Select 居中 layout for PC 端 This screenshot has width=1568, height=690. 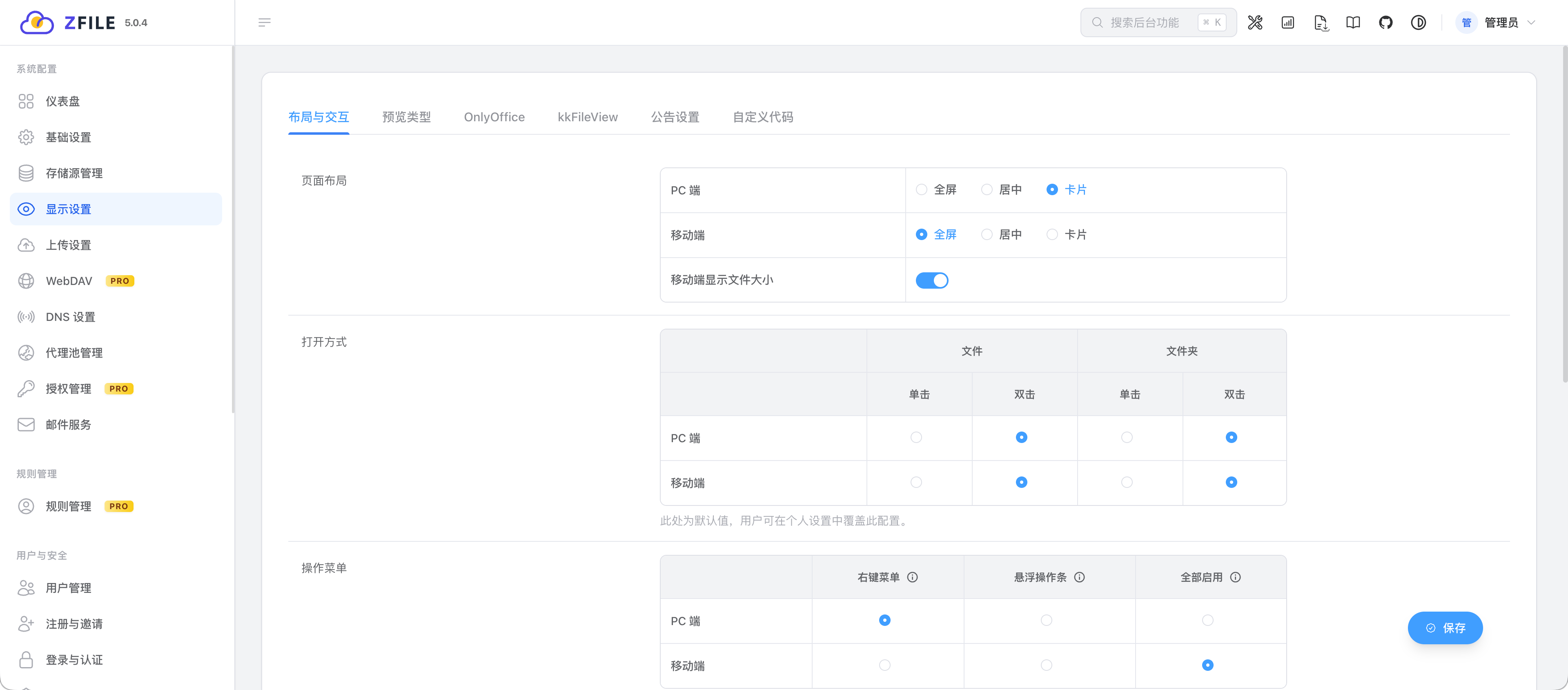(1001, 189)
